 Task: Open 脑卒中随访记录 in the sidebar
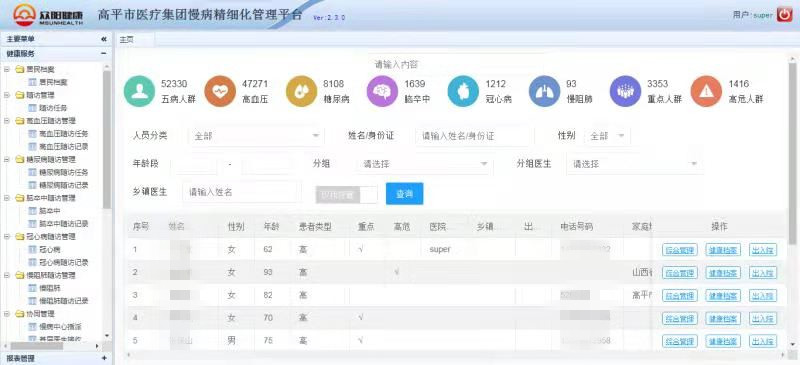64,224
